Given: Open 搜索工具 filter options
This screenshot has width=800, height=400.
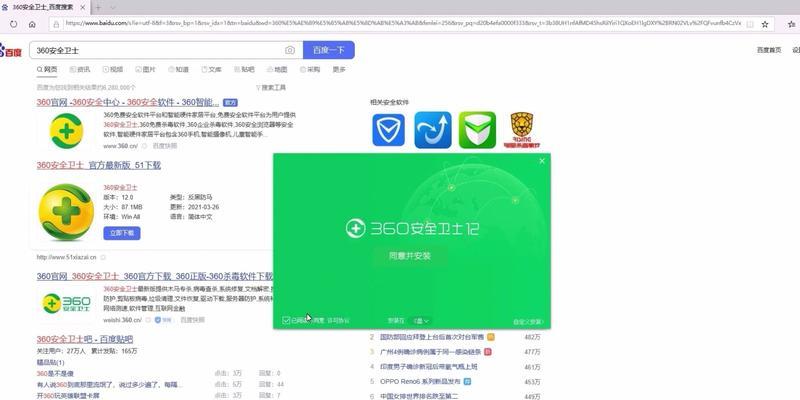Looking at the screenshot, I should tap(271, 88).
